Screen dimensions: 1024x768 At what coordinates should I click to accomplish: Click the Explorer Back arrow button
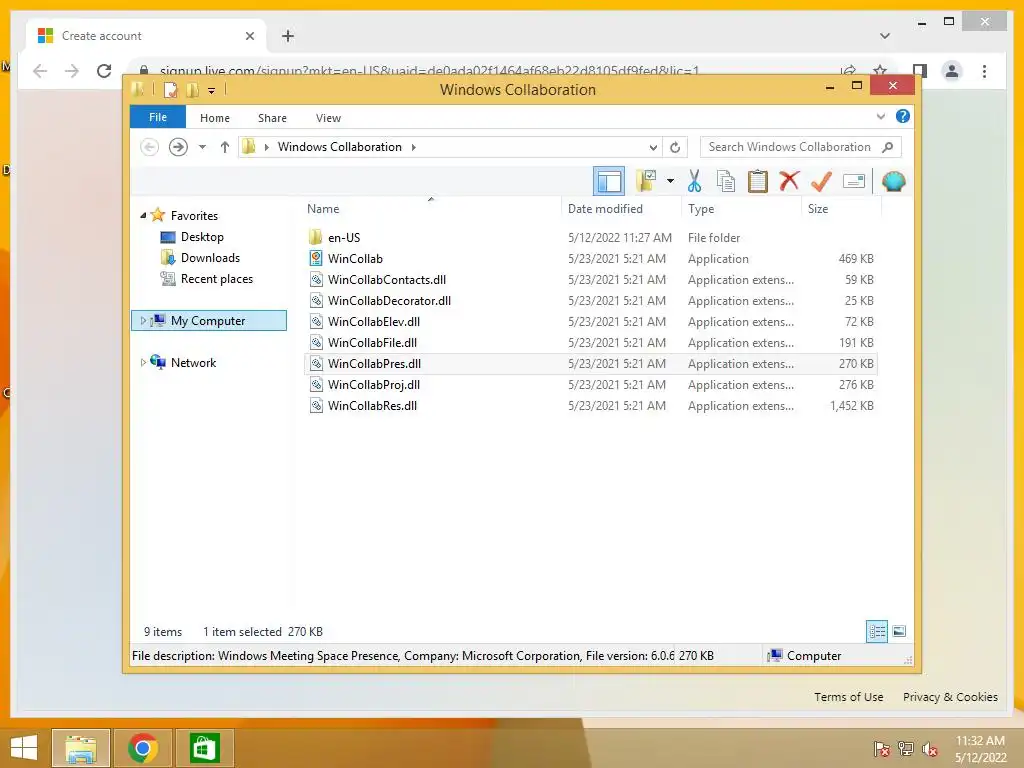(x=150, y=147)
